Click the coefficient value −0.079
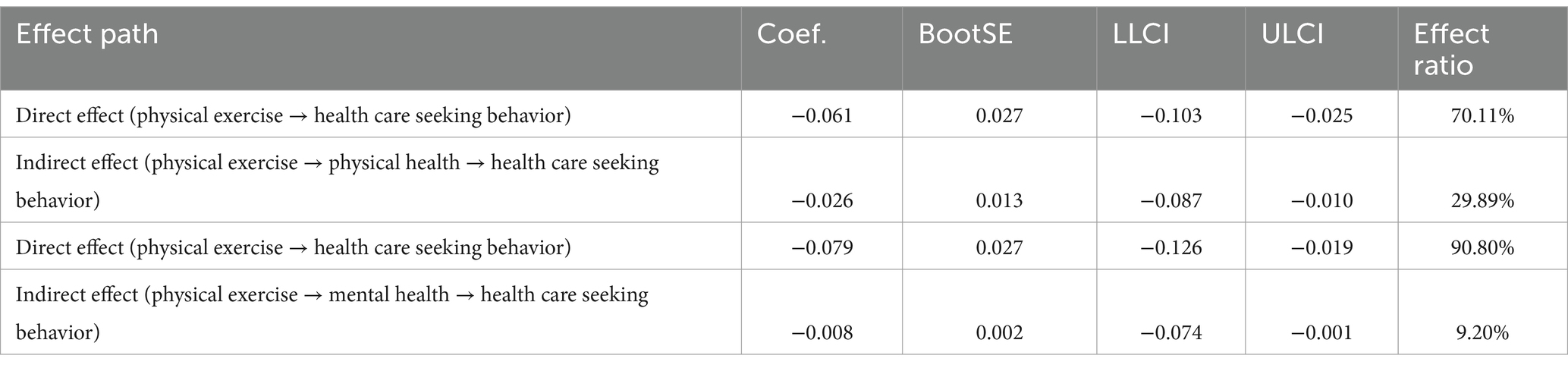This screenshot has width=1568, height=368. coord(822,248)
